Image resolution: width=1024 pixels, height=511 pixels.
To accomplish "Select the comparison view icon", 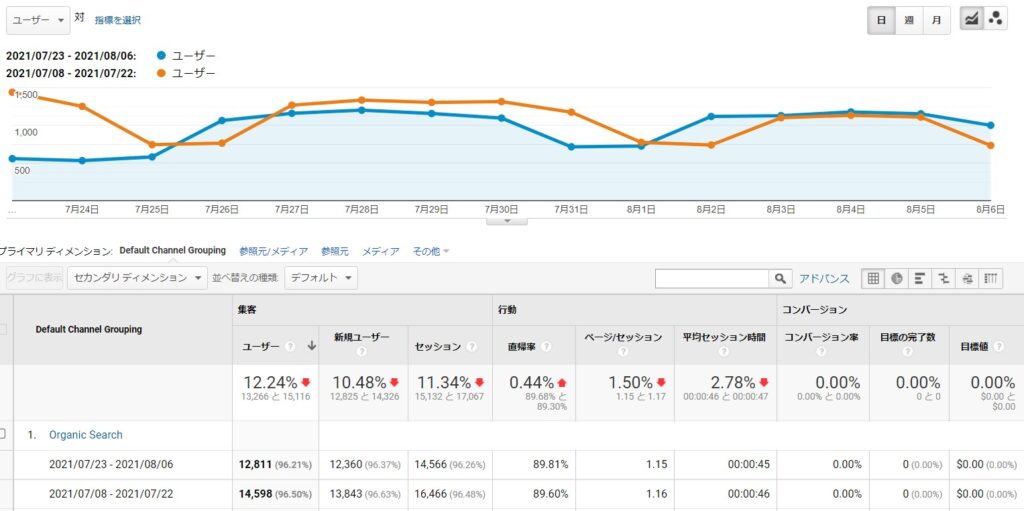I will (943, 278).
